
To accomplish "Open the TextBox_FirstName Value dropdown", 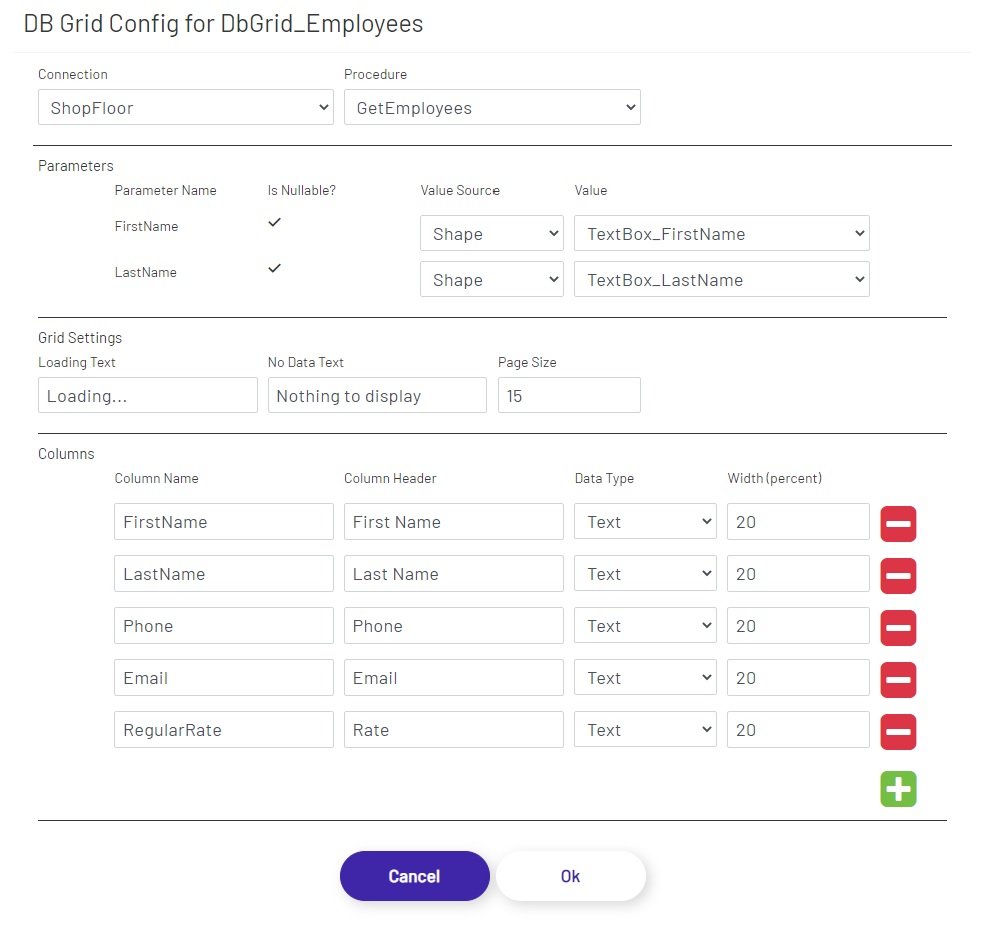I will click(x=721, y=233).
